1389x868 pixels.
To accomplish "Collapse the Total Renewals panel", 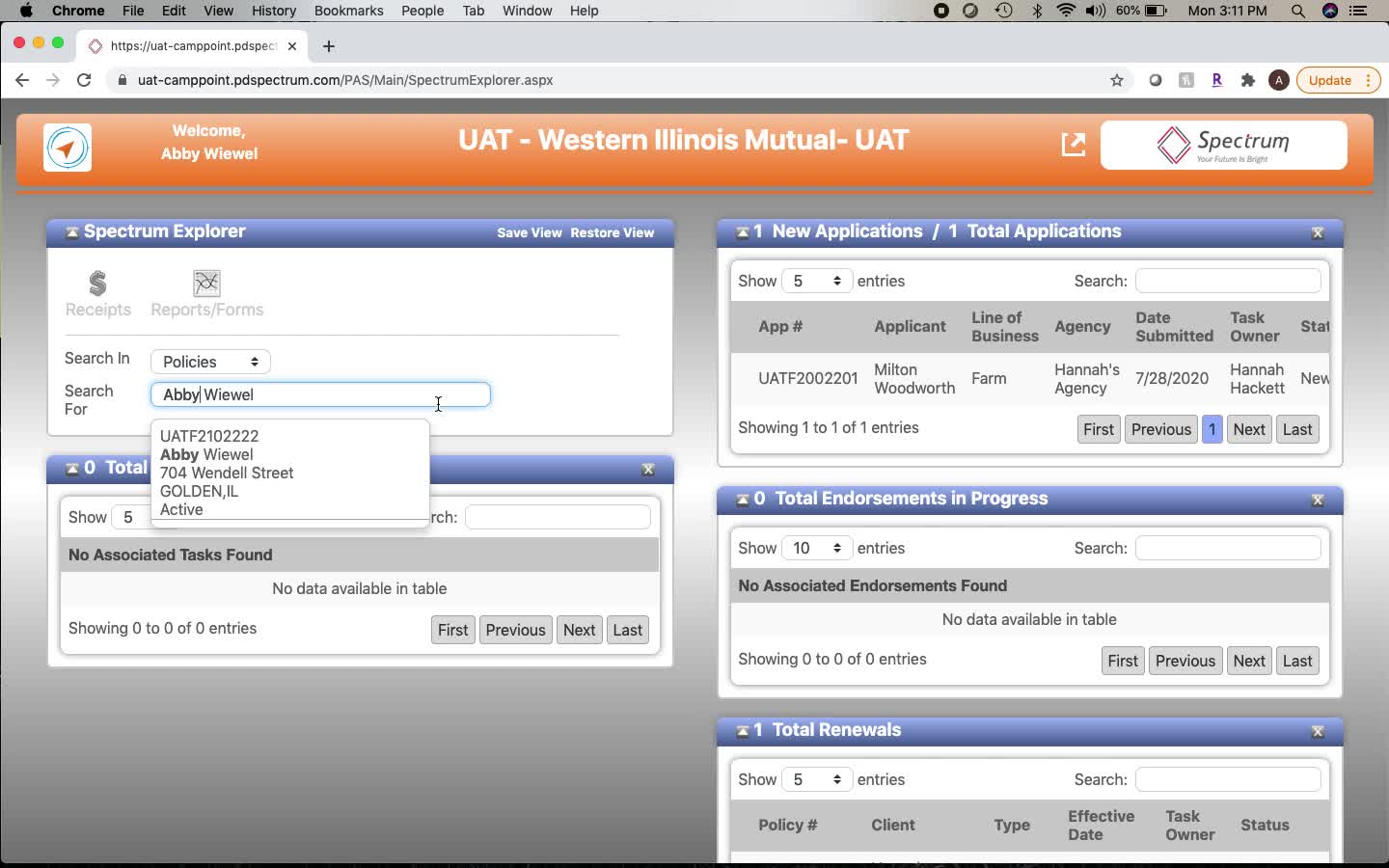I will pyautogui.click(x=742, y=731).
